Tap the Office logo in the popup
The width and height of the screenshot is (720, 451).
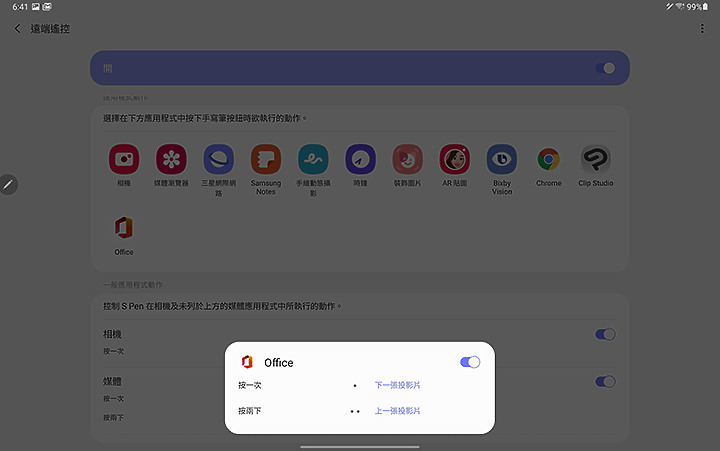[x=248, y=362]
